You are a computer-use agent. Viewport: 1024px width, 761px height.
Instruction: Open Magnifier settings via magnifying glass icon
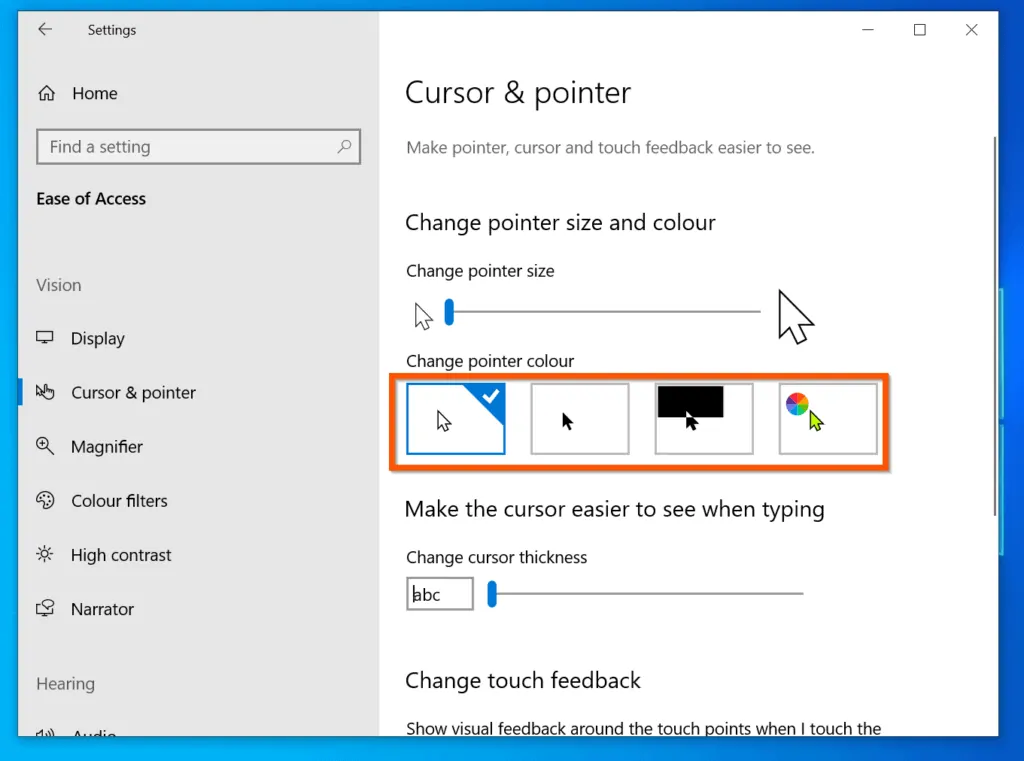(46, 446)
